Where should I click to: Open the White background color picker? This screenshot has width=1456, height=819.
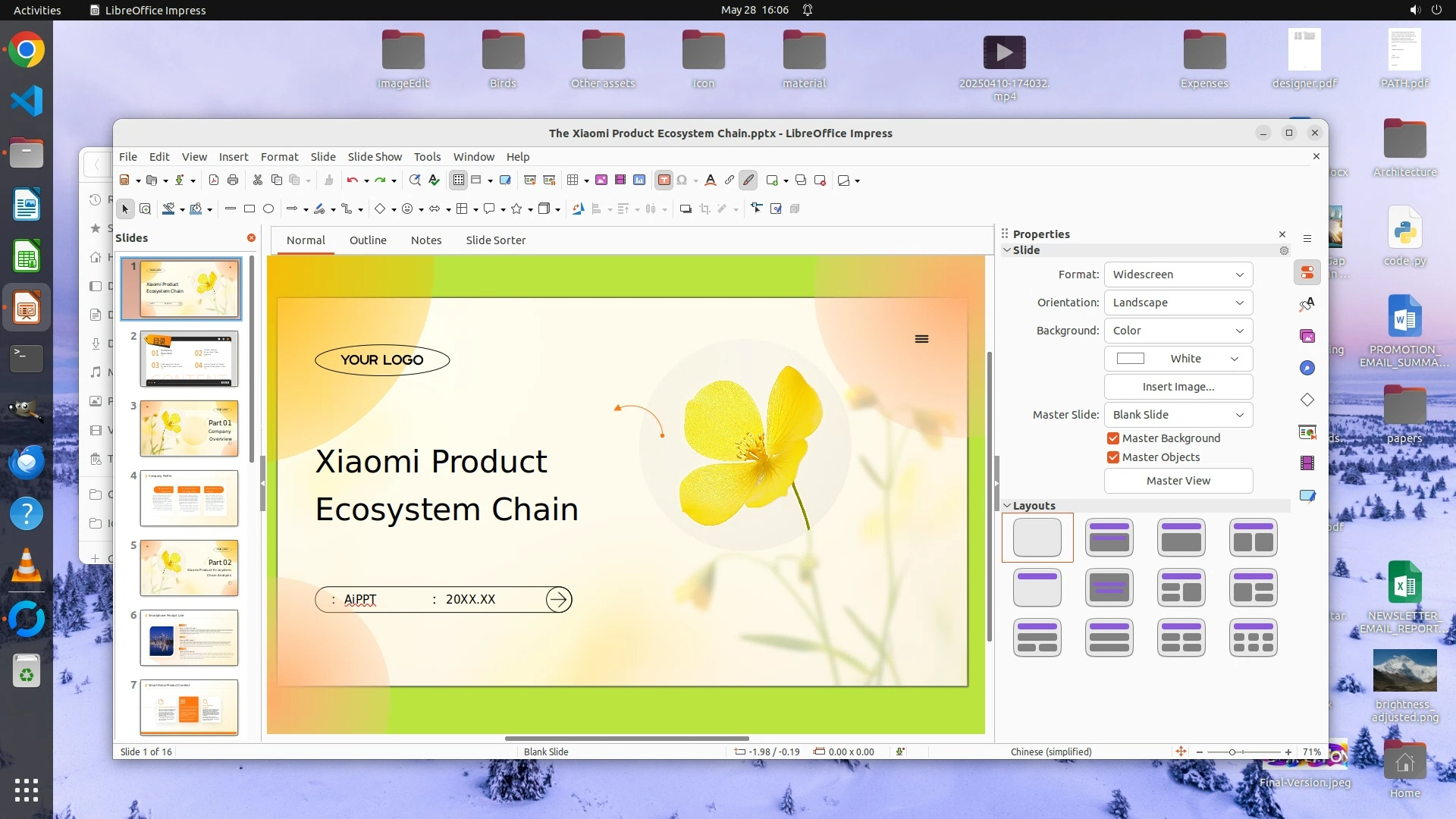[1178, 359]
